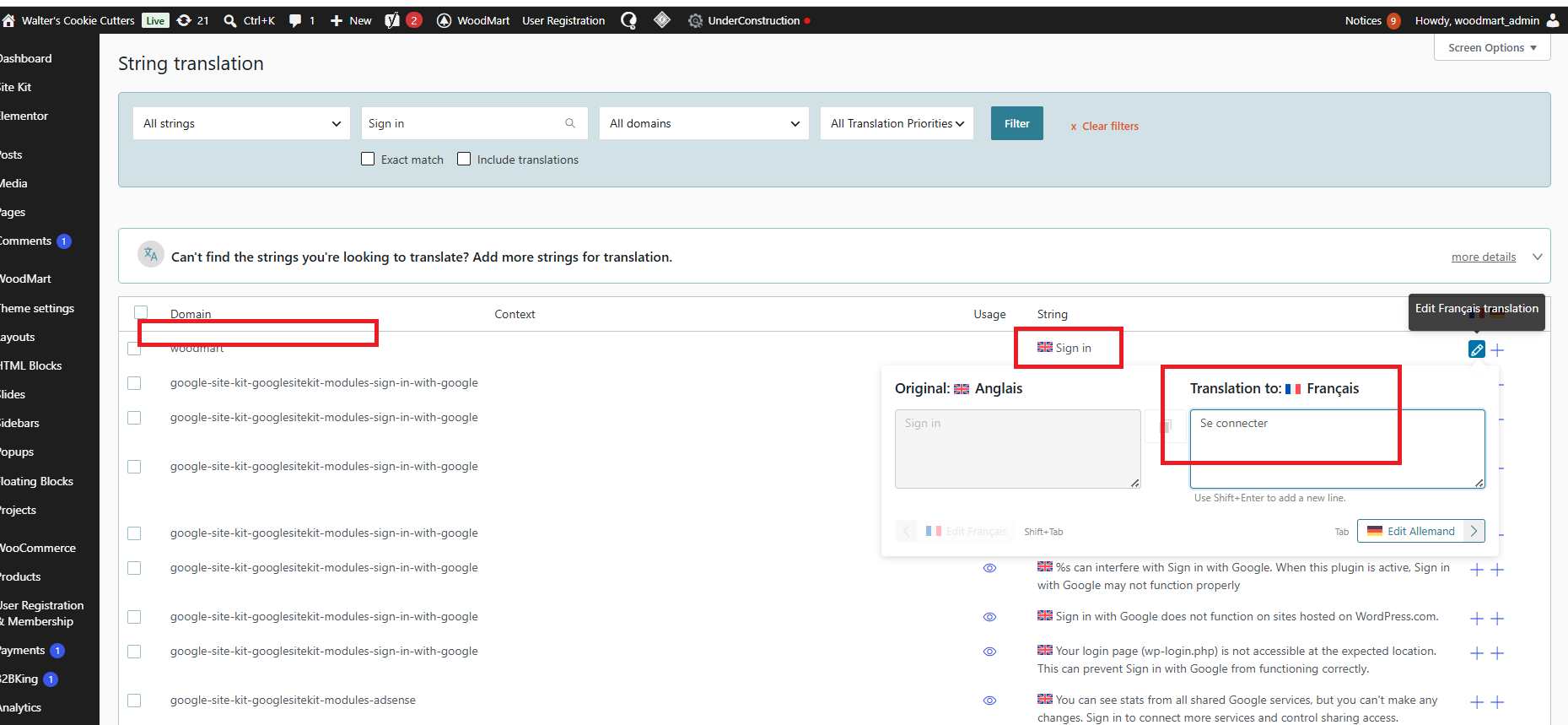Open Walter's Cookie Cutters site home icon

click(x=8, y=20)
